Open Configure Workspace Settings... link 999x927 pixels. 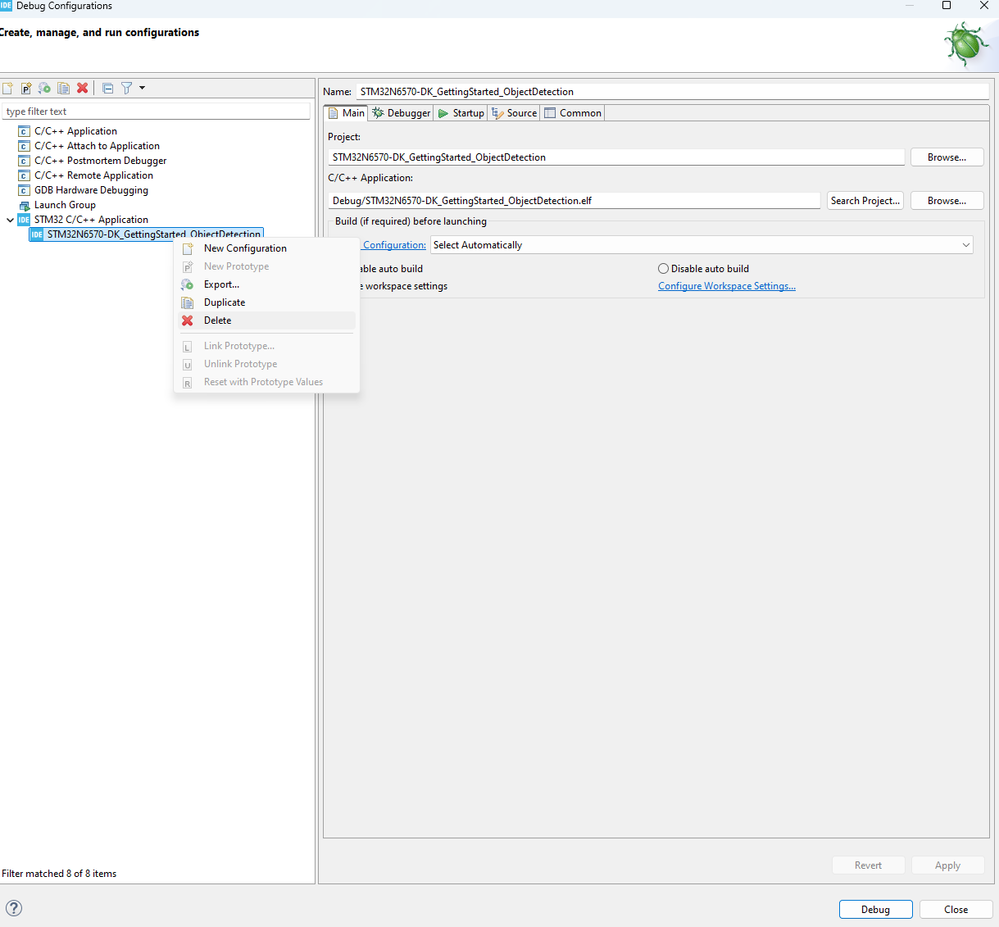(x=726, y=286)
